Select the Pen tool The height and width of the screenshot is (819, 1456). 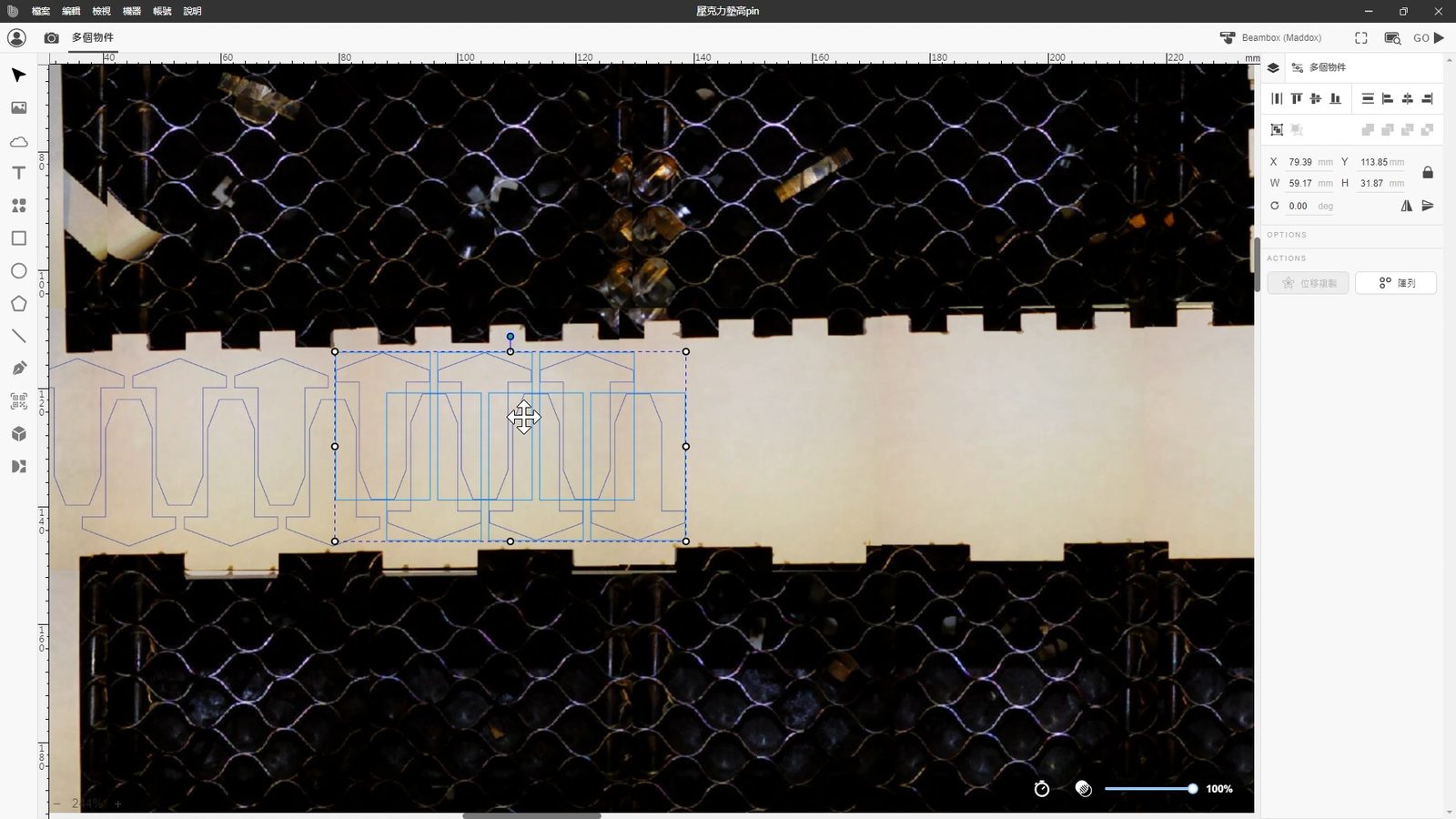[18, 369]
